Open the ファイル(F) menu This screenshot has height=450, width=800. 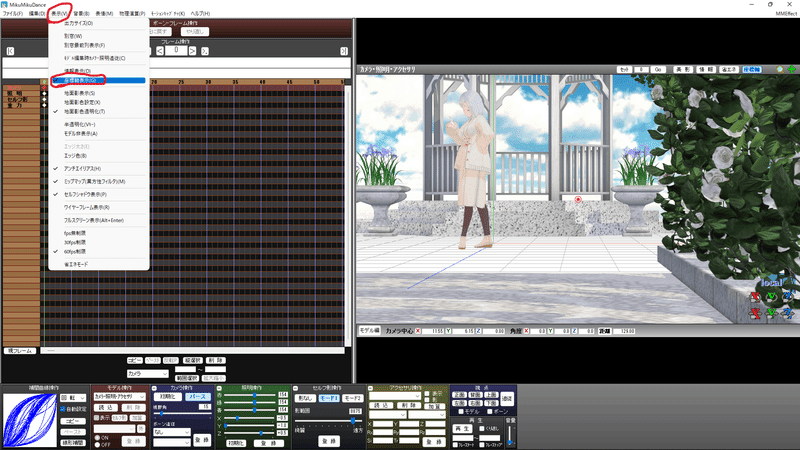(13, 14)
